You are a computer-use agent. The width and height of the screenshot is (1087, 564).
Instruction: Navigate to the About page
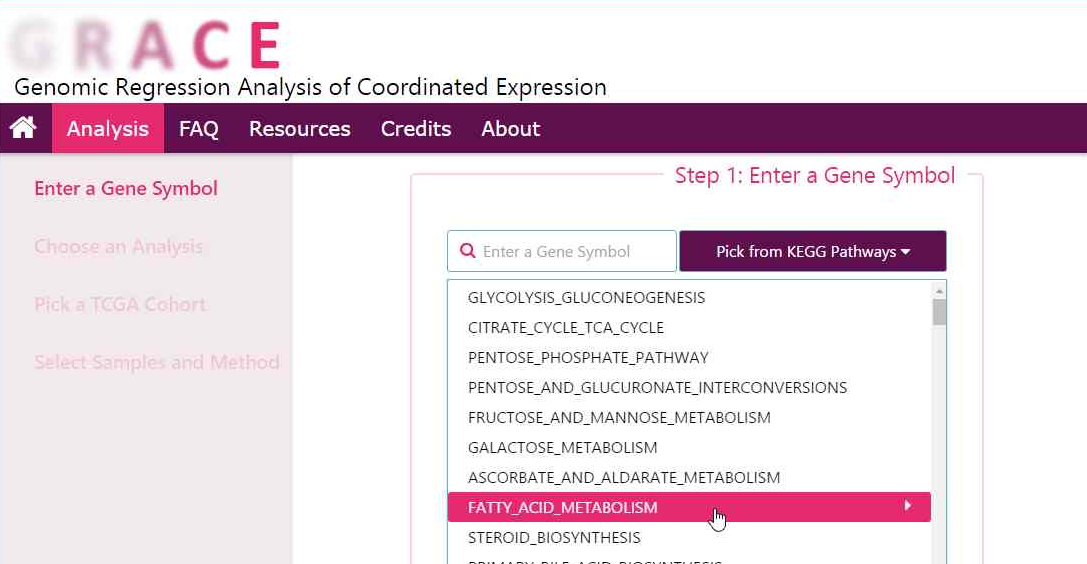[510, 129]
